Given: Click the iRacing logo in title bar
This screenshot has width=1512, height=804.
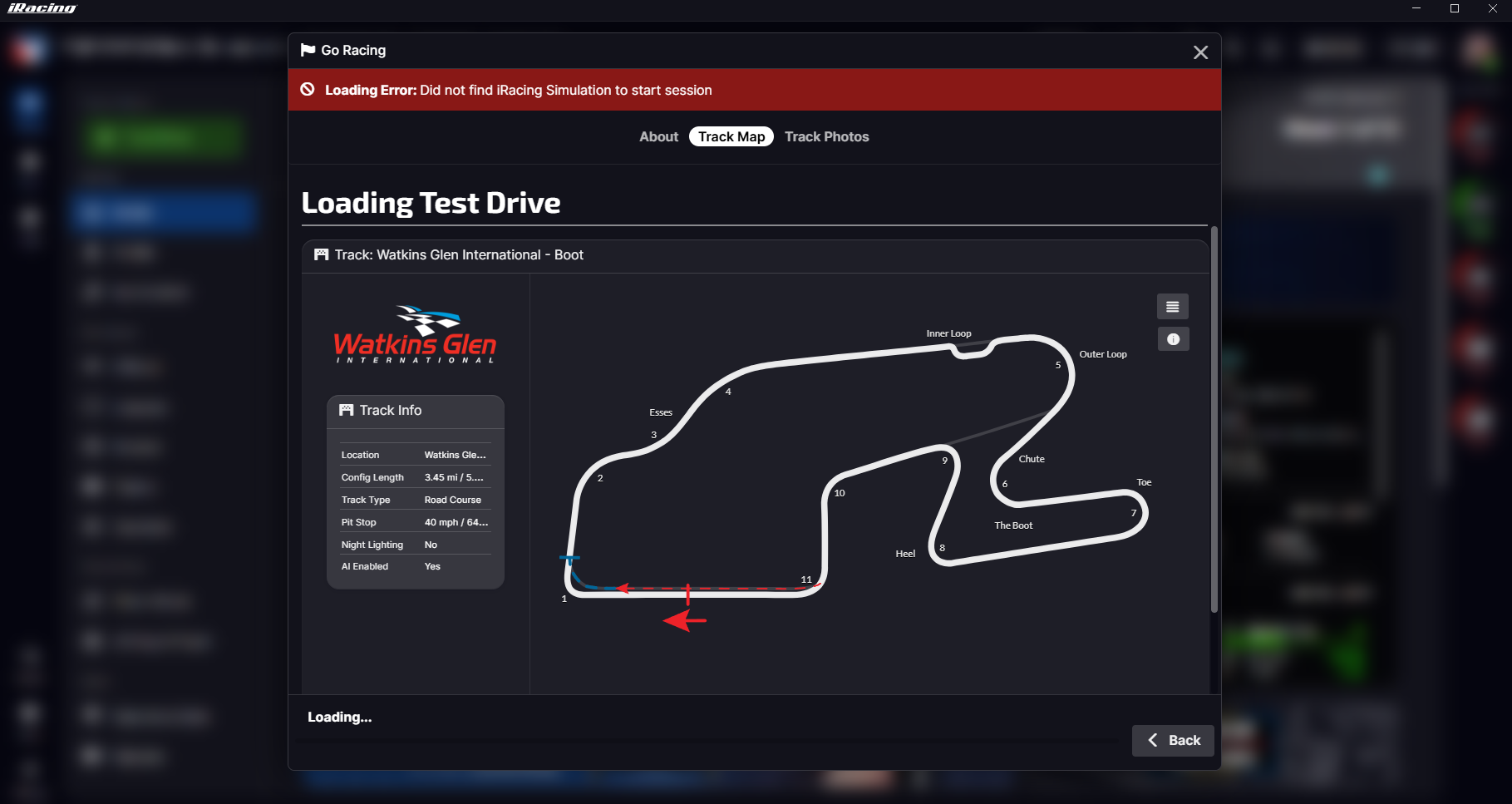Looking at the screenshot, I should coord(42,8).
